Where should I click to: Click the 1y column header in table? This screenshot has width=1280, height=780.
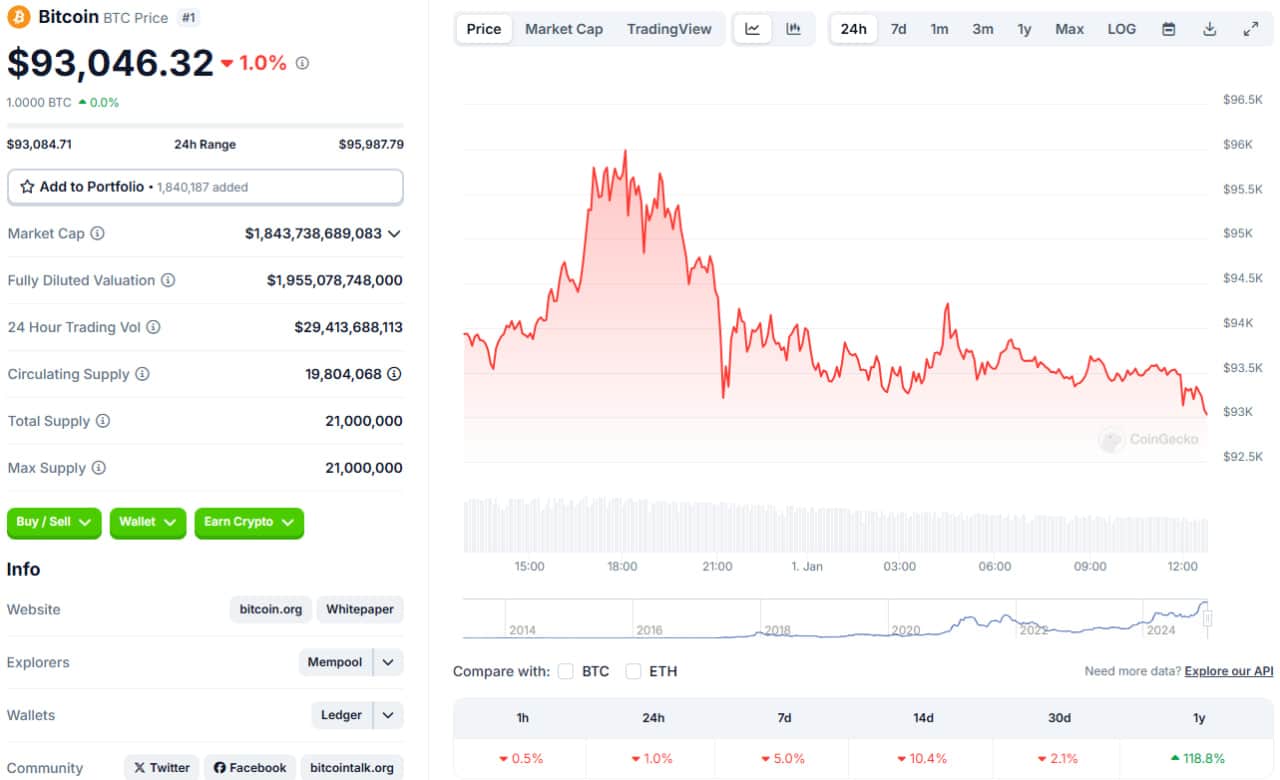point(1199,718)
